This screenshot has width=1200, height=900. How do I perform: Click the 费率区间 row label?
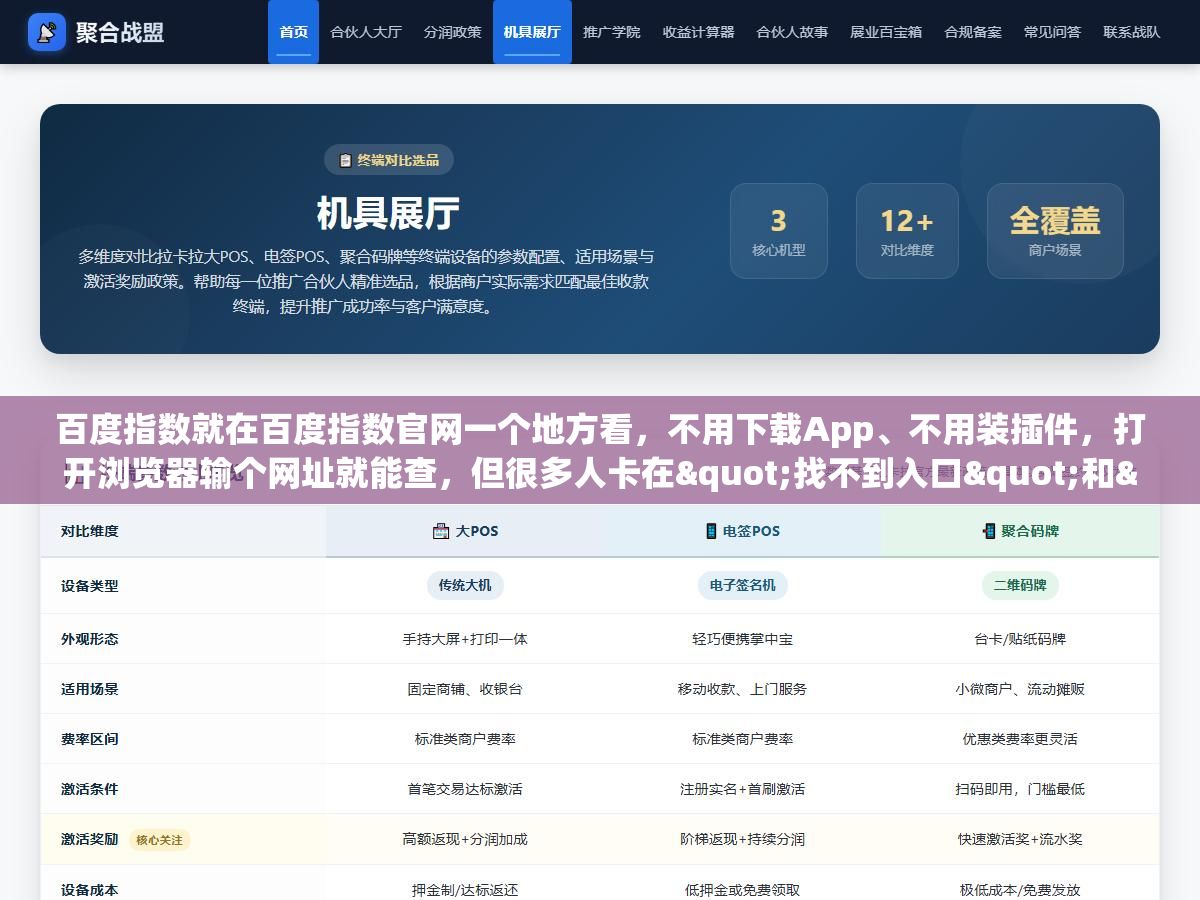pos(90,739)
